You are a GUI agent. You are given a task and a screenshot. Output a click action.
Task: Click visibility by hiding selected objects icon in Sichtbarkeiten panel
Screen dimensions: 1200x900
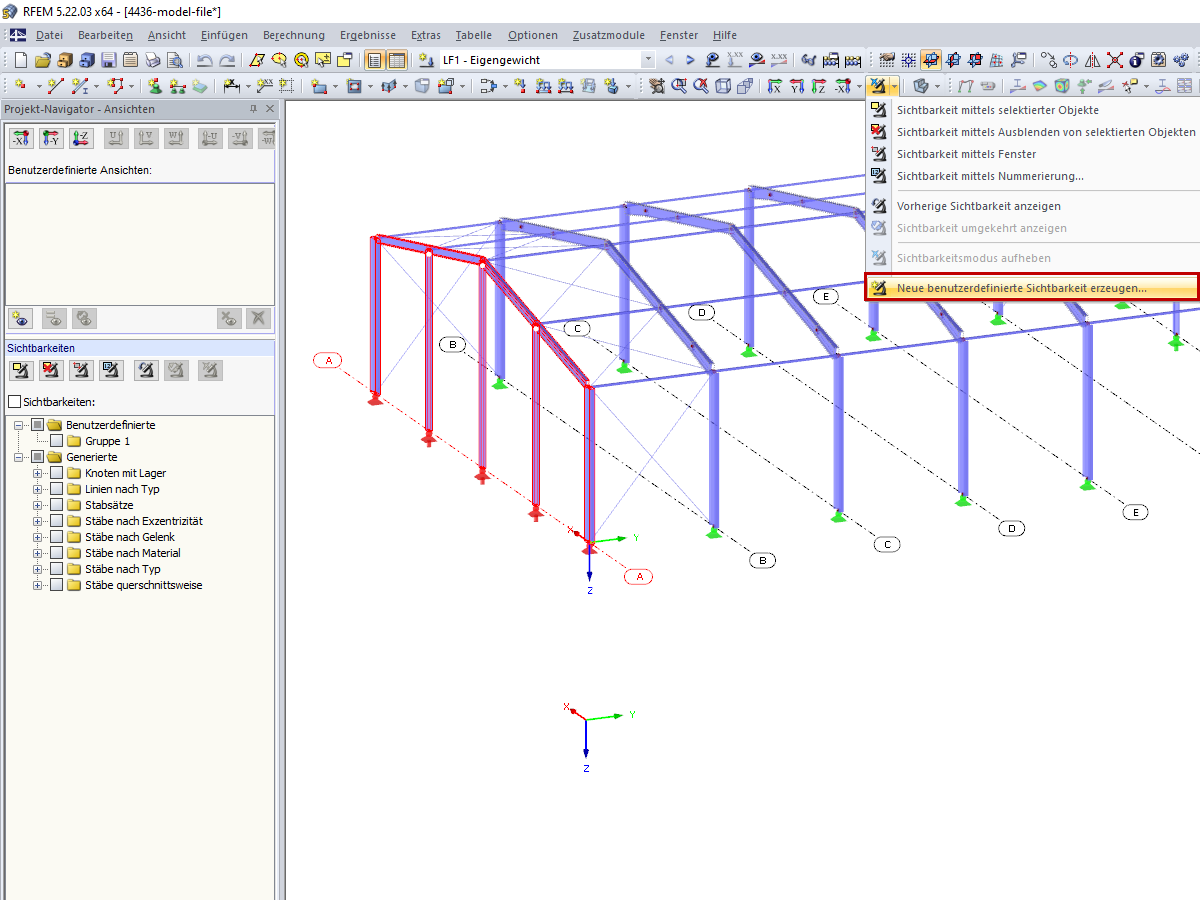[x=51, y=370]
